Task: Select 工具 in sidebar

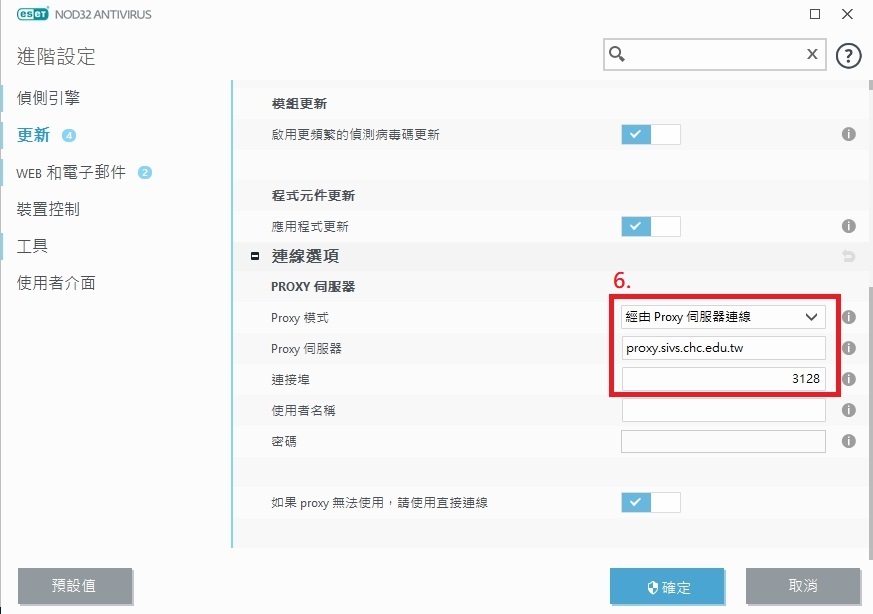Action: 32,246
